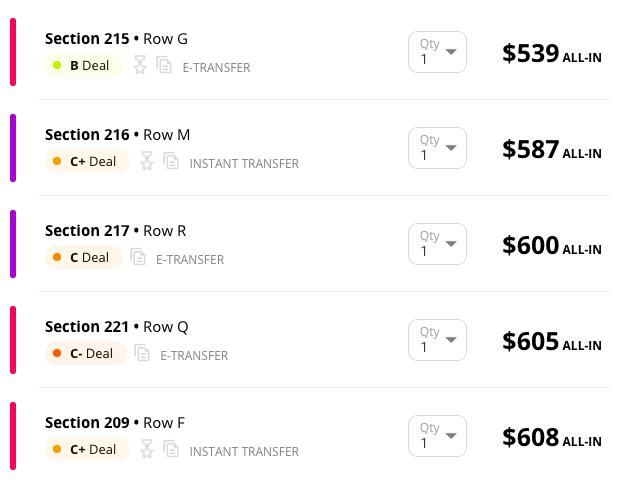Click the purple color bar beside Section 217
The width and height of the screenshot is (626, 482).
[x=13, y=244]
